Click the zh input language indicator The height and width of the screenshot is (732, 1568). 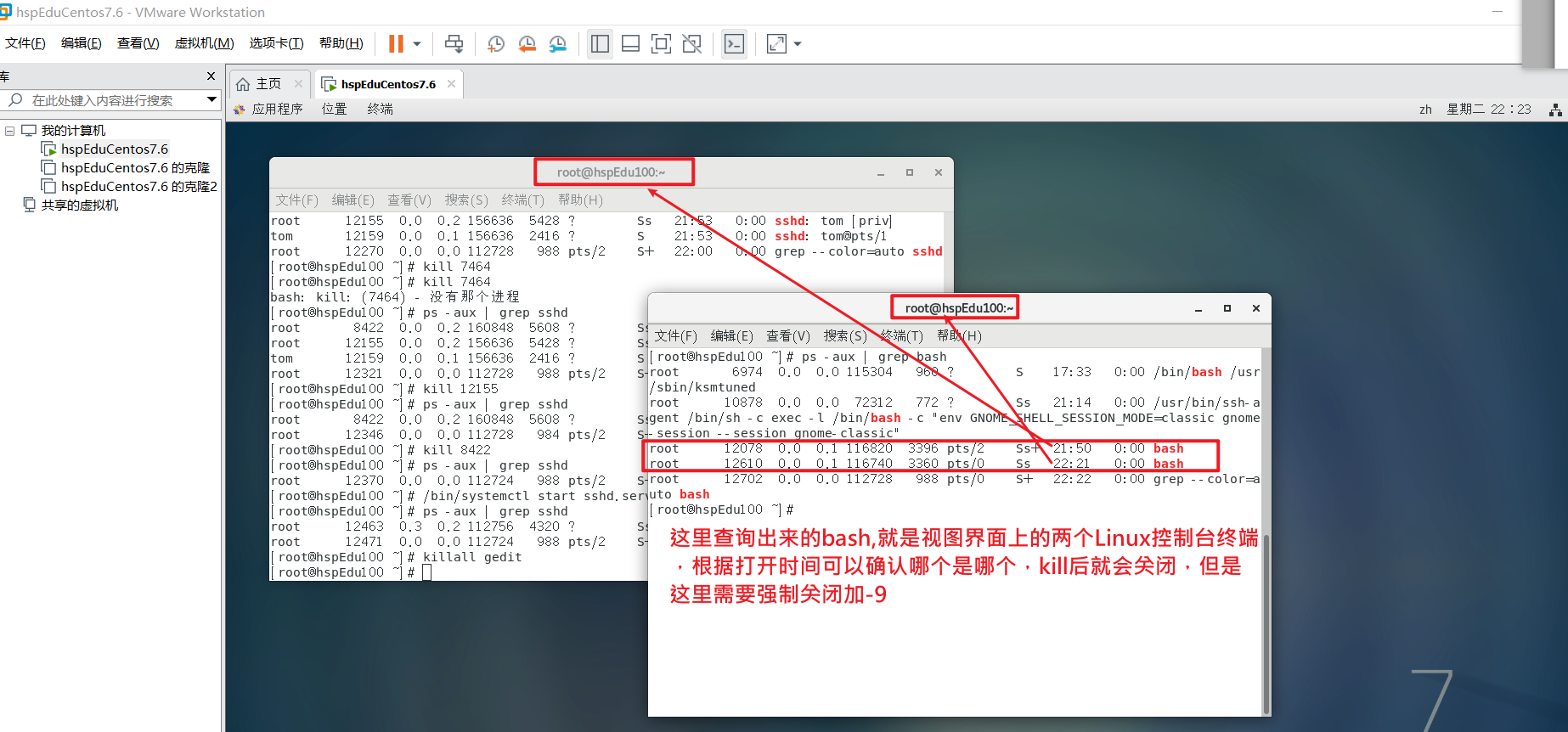click(x=1425, y=110)
